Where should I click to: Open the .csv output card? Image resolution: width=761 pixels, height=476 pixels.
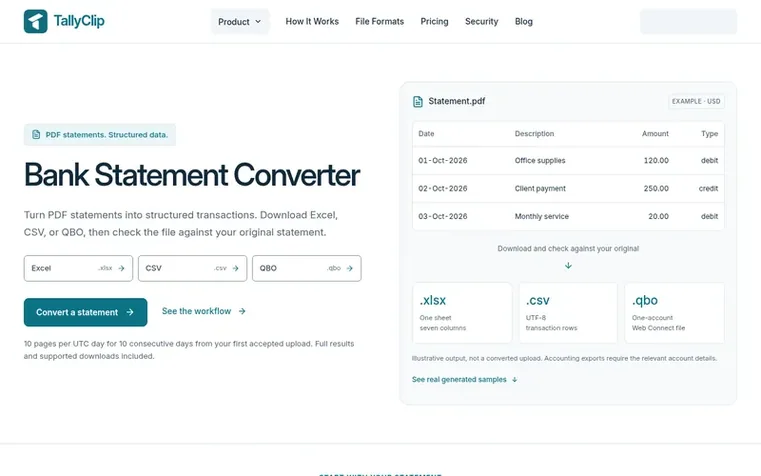(x=568, y=313)
